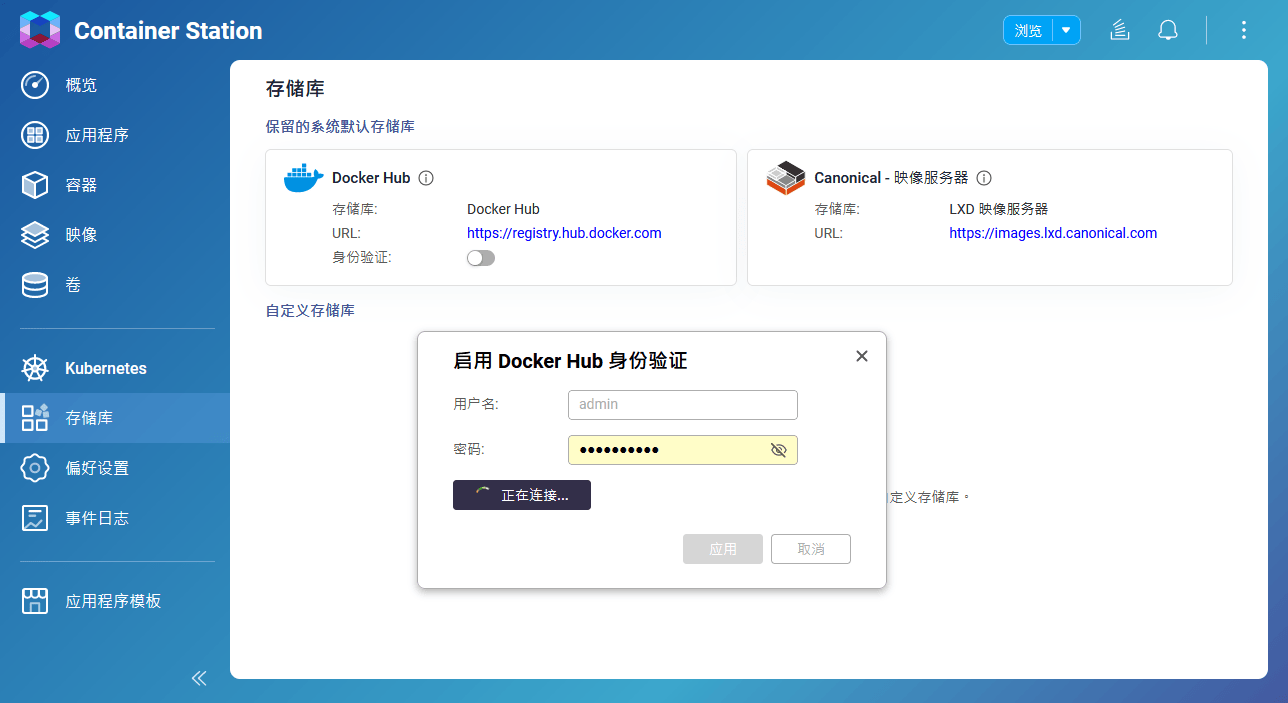Toggle the Docker Hub 身份验证 switch
Image resolution: width=1288 pixels, height=703 pixels.
pos(481,258)
